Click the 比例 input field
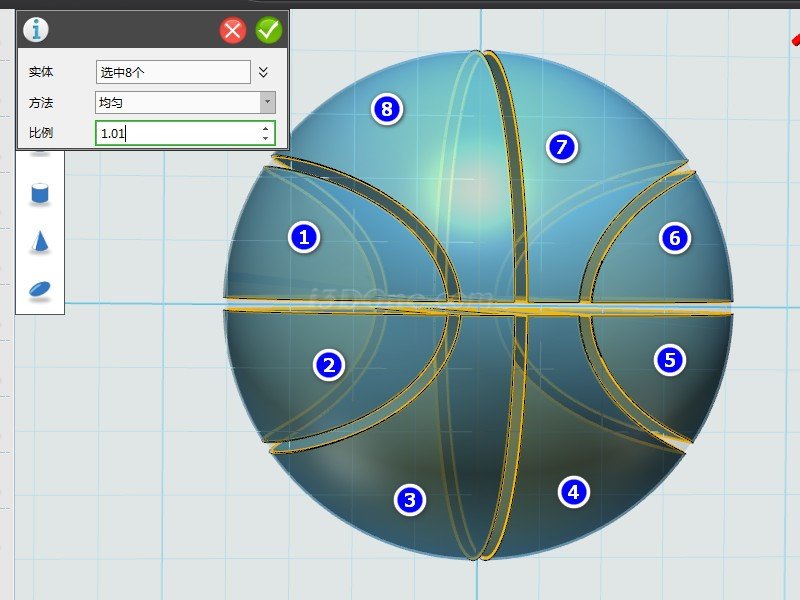800x600 pixels. pyautogui.click(x=177, y=133)
